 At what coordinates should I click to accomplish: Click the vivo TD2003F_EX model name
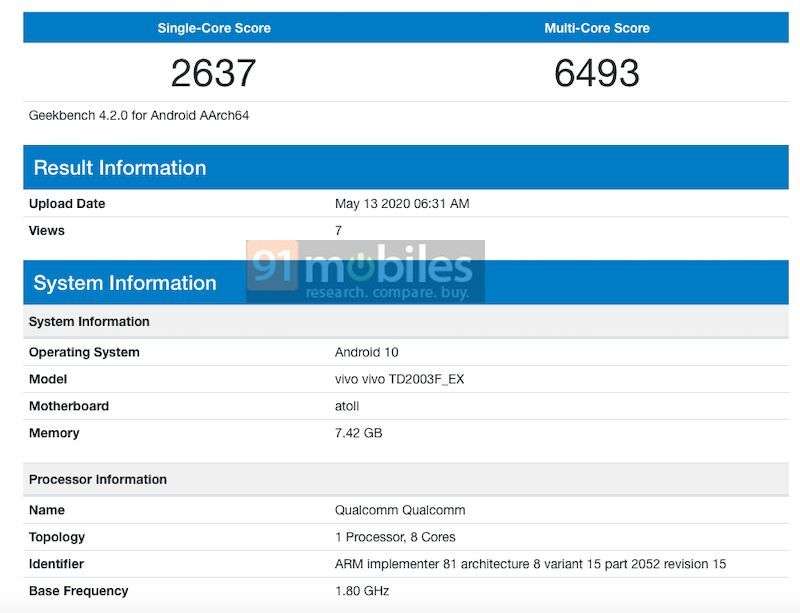pos(392,379)
